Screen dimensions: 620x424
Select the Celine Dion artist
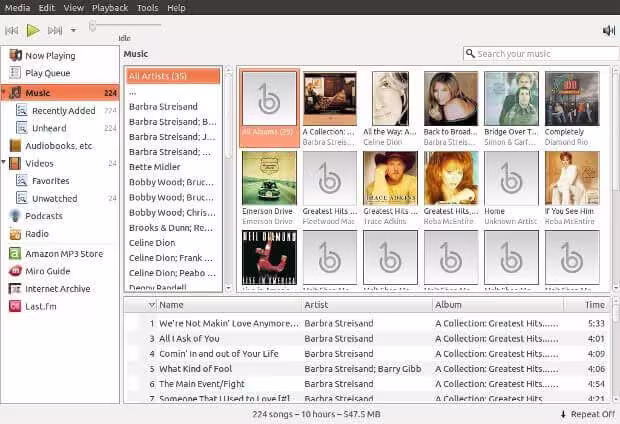[x=152, y=243]
